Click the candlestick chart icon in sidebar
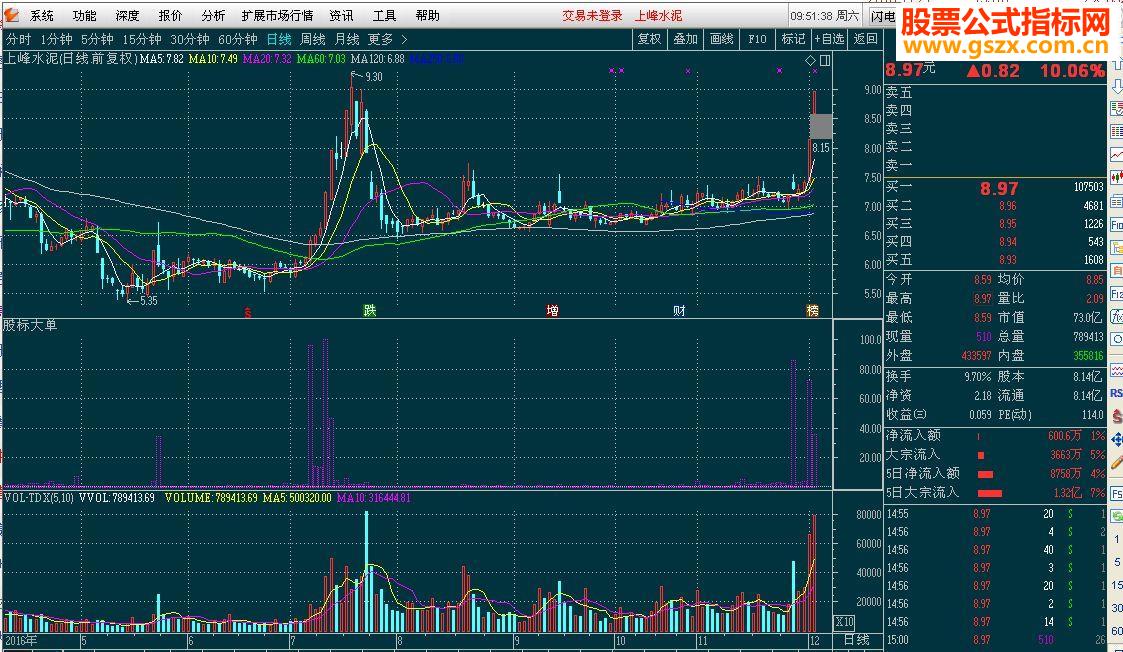The width and height of the screenshot is (1123, 652). coord(1117,177)
